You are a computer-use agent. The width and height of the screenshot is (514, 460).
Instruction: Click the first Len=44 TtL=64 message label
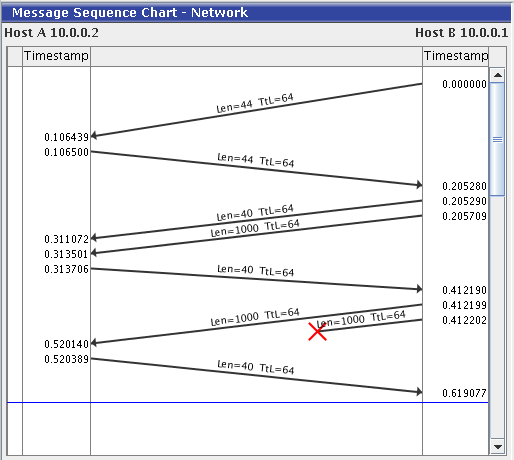[x=255, y=103]
